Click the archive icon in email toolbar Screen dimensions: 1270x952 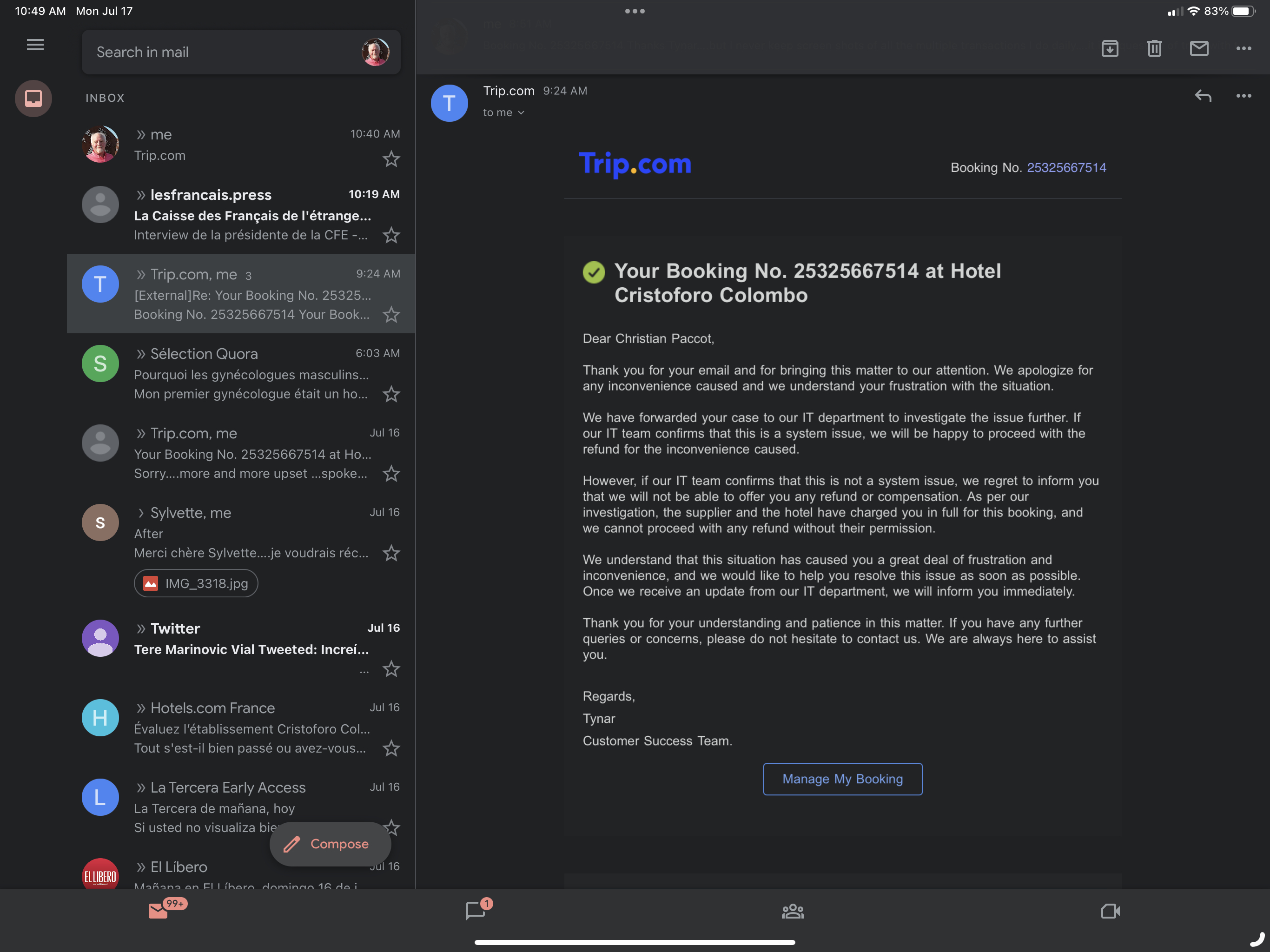pyautogui.click(x=1110, y=48)
